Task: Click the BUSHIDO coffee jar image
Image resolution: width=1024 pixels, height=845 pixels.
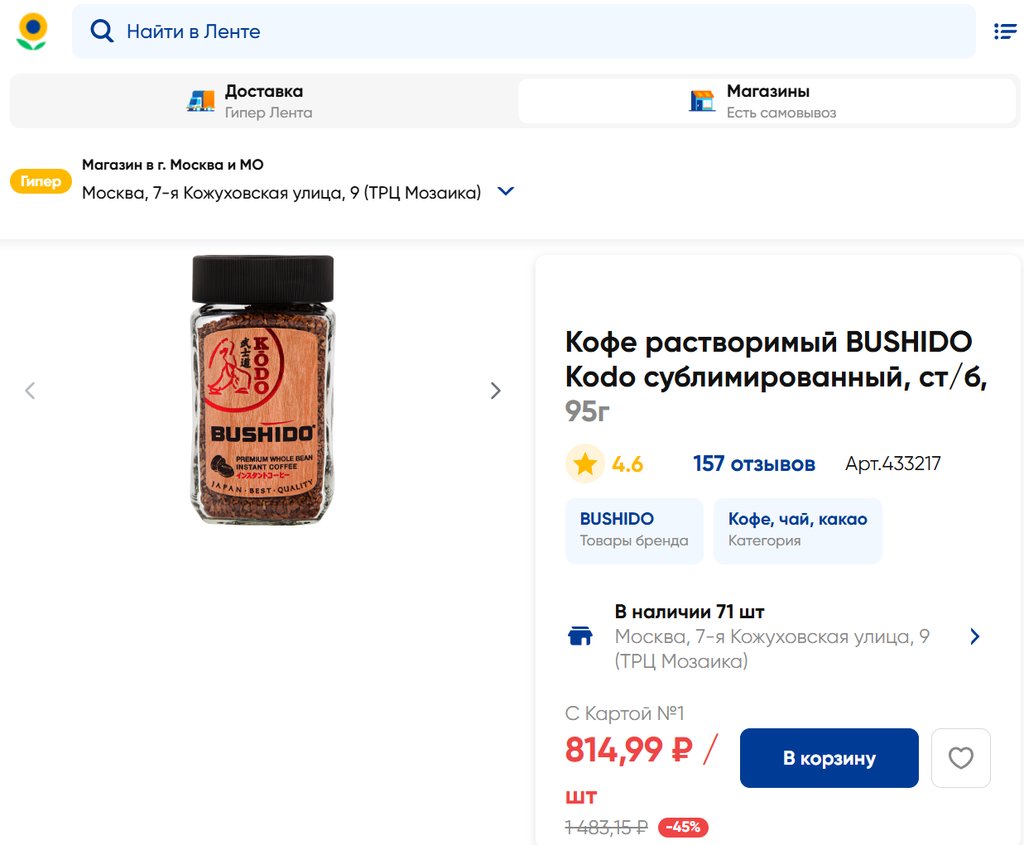Action: (263, 390)
